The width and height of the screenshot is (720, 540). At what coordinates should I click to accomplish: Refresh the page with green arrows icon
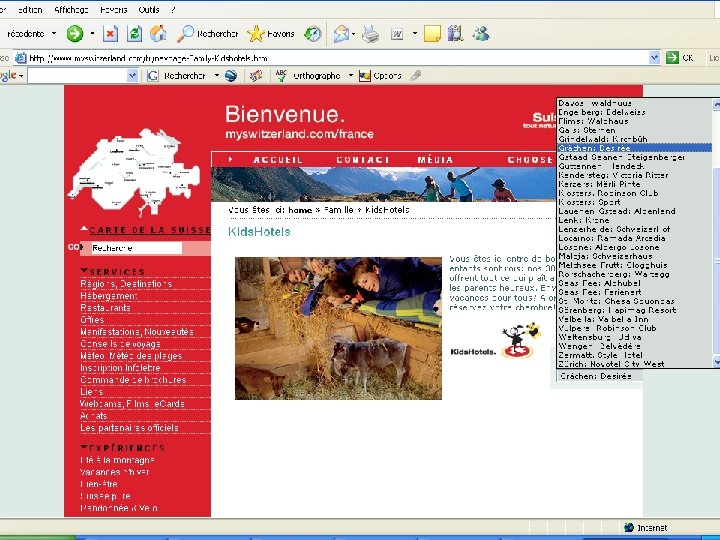point(135,34)
